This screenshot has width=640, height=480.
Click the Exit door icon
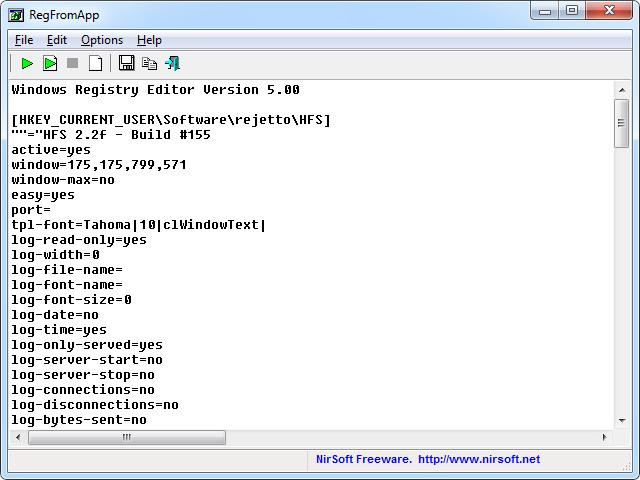(172, 64)
